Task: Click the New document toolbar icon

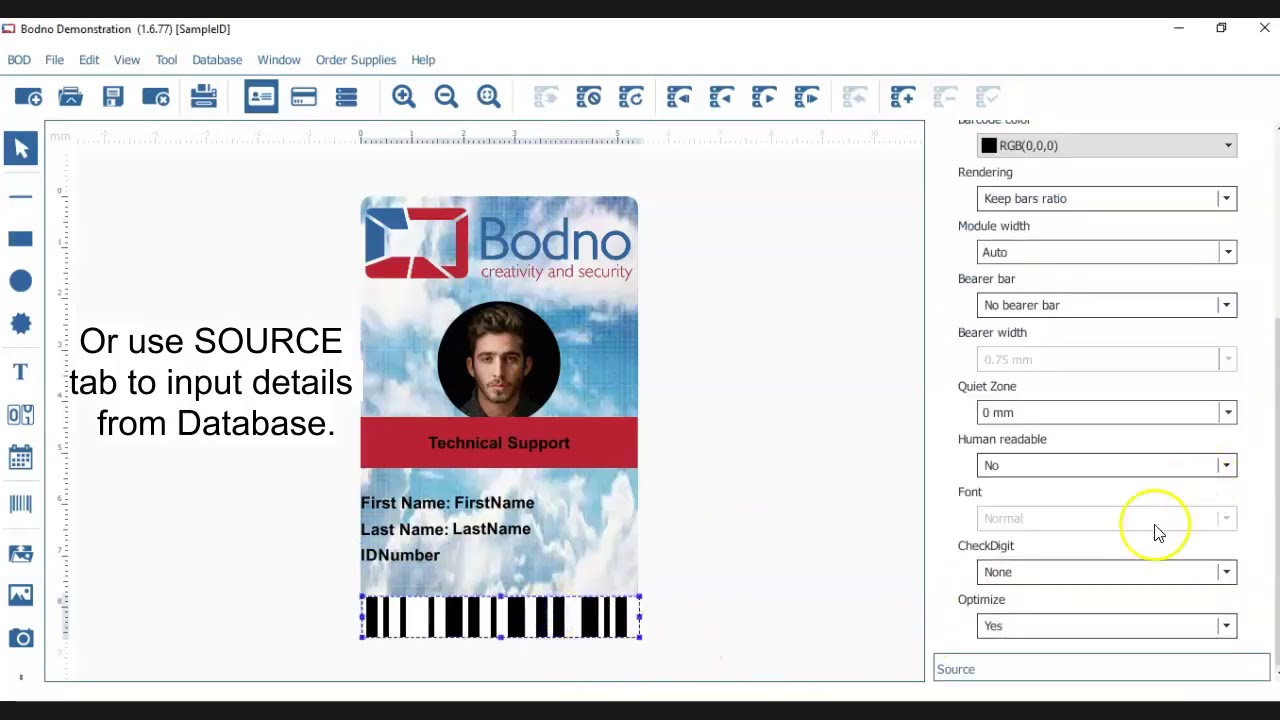Action: [28, 97]
